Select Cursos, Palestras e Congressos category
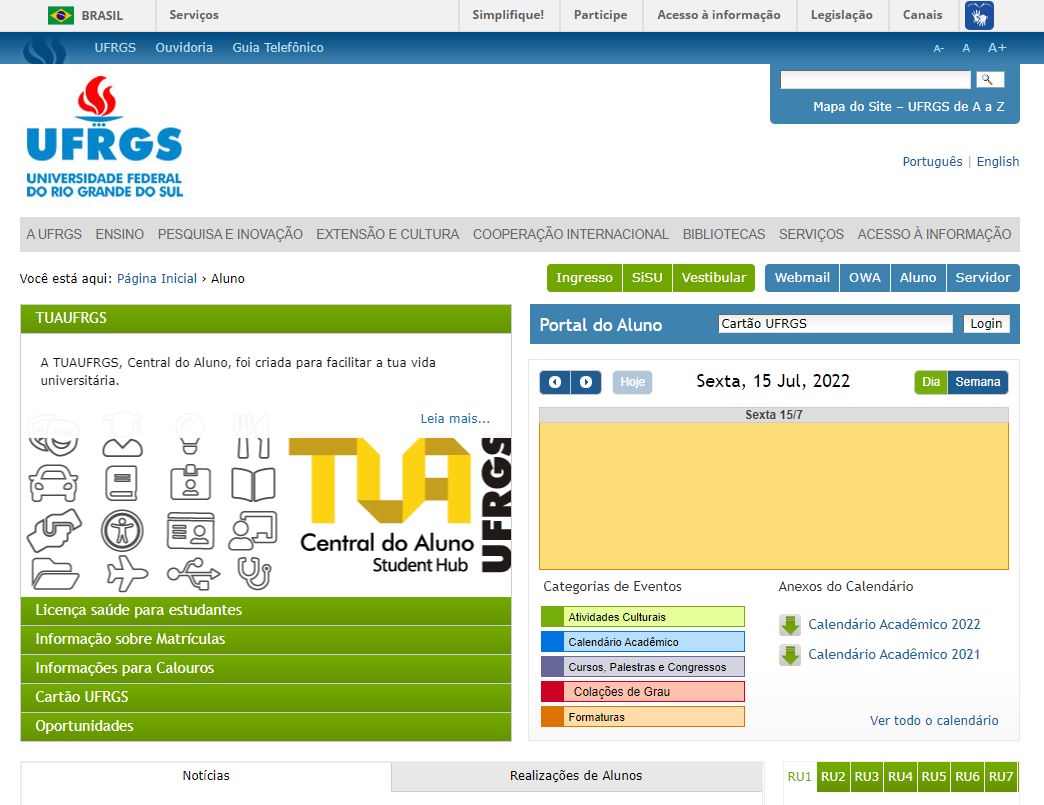The image size is (1044, 805). point(643,667)
